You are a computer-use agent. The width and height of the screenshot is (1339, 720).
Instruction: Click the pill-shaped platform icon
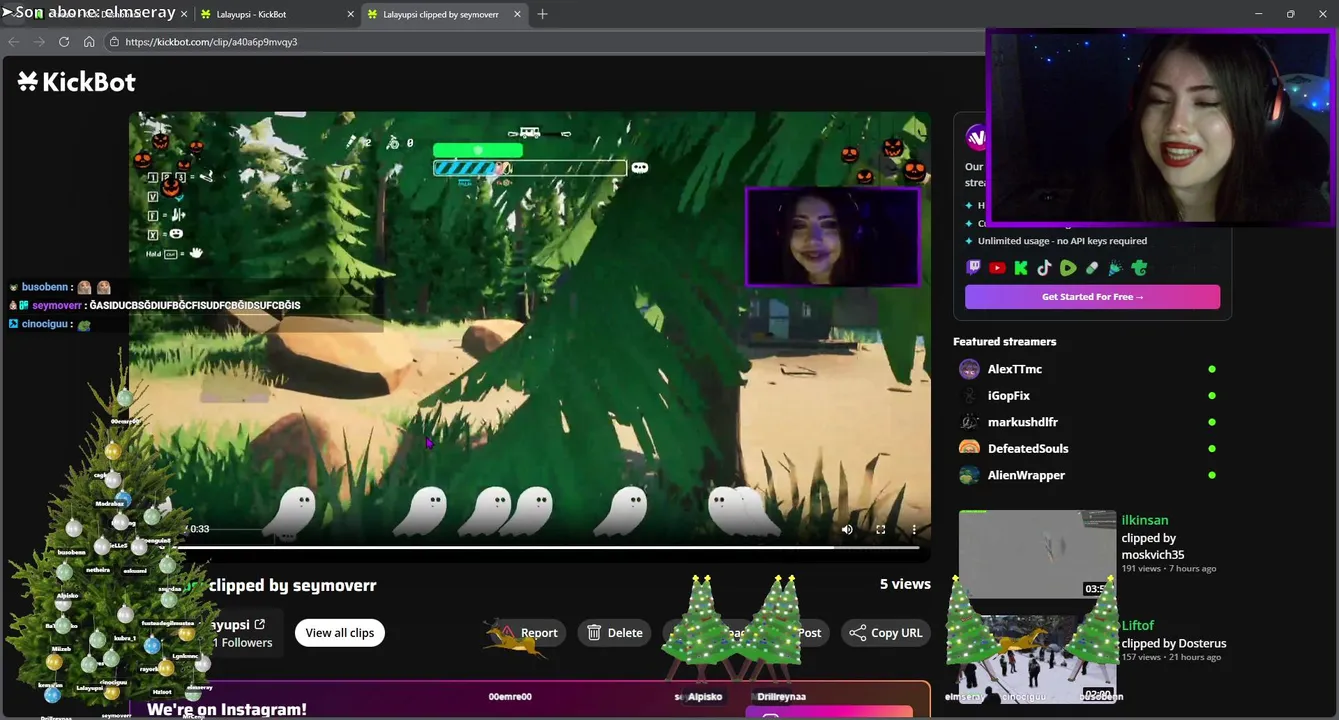coord(1092,268)
